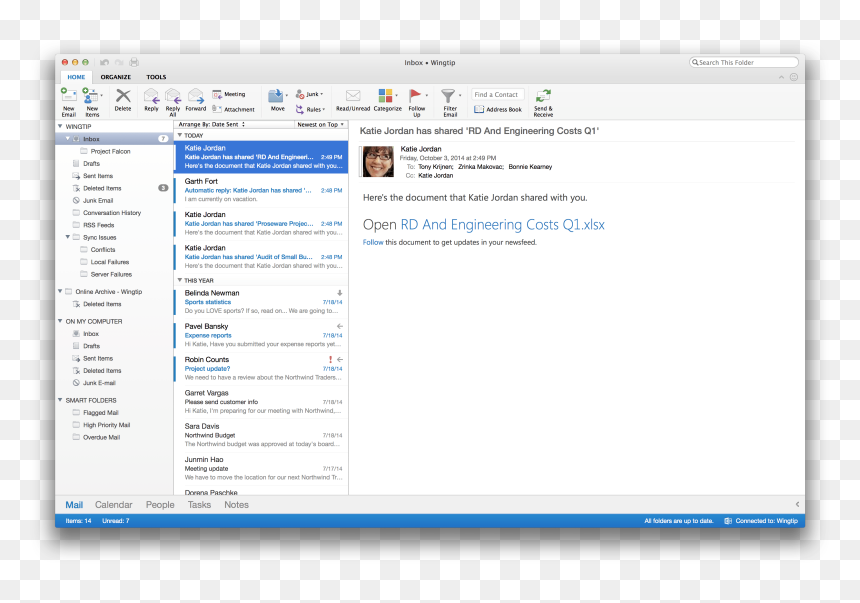
Task: Reply to the selected email
Action: 151,100
